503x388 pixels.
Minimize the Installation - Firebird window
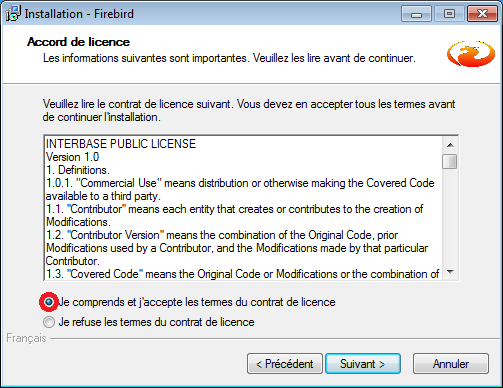pyautogui.click(x=416, y=14)
